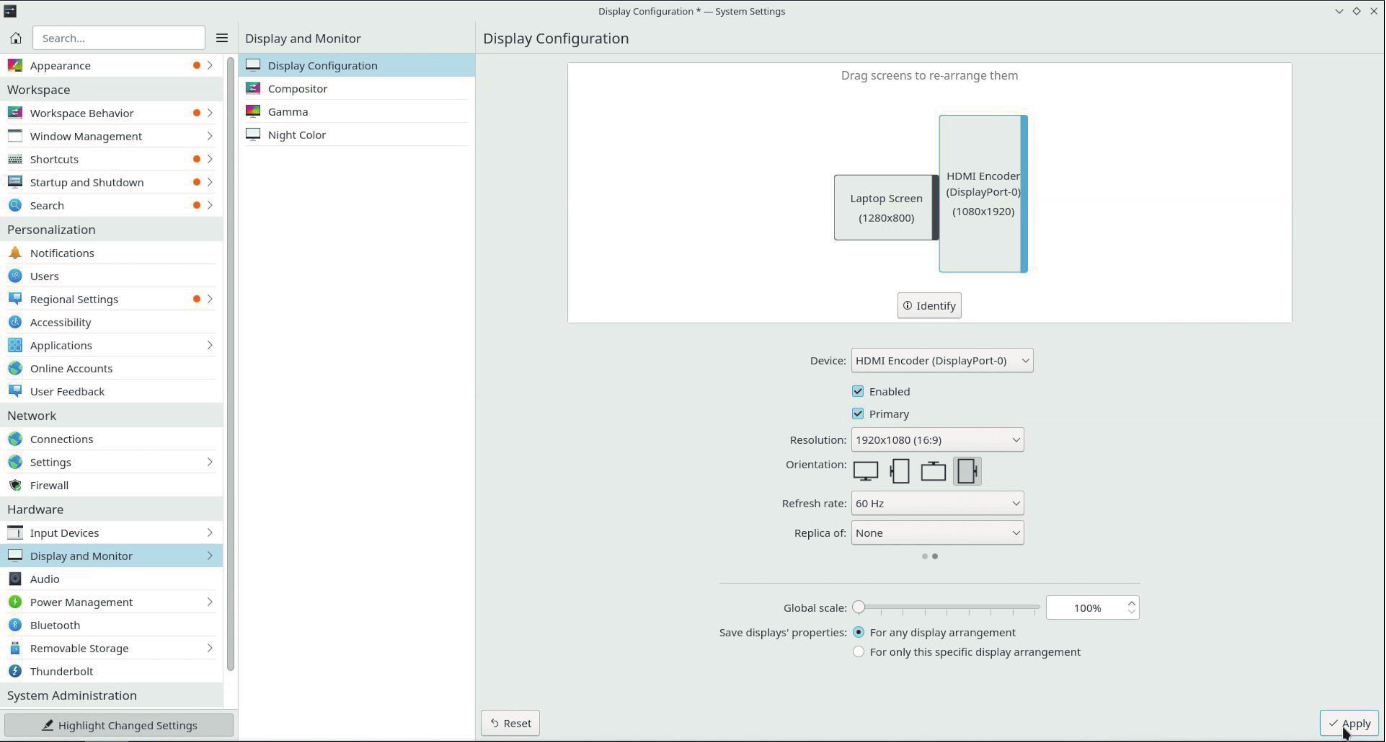Click the Laptop Screen box in preview

pyautogui.click(x=884, y=208)
